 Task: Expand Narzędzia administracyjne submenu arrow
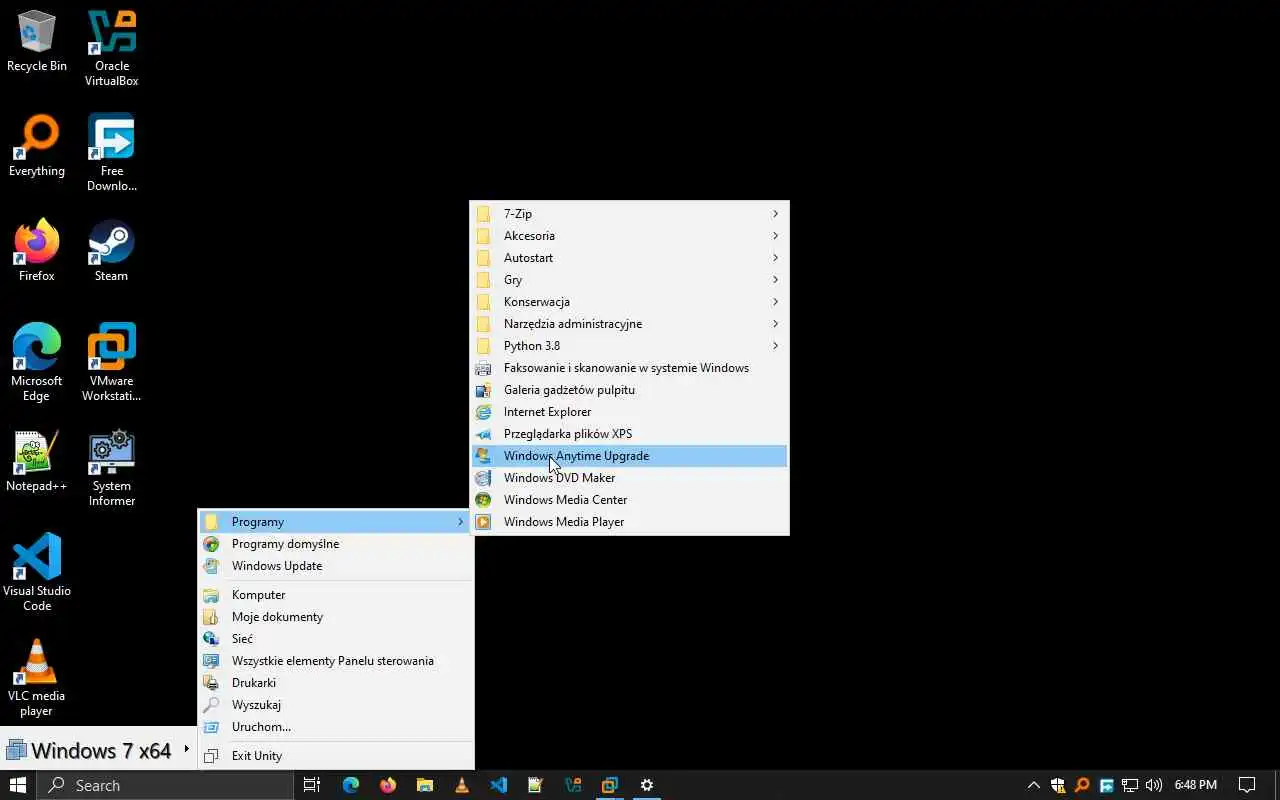775,324
